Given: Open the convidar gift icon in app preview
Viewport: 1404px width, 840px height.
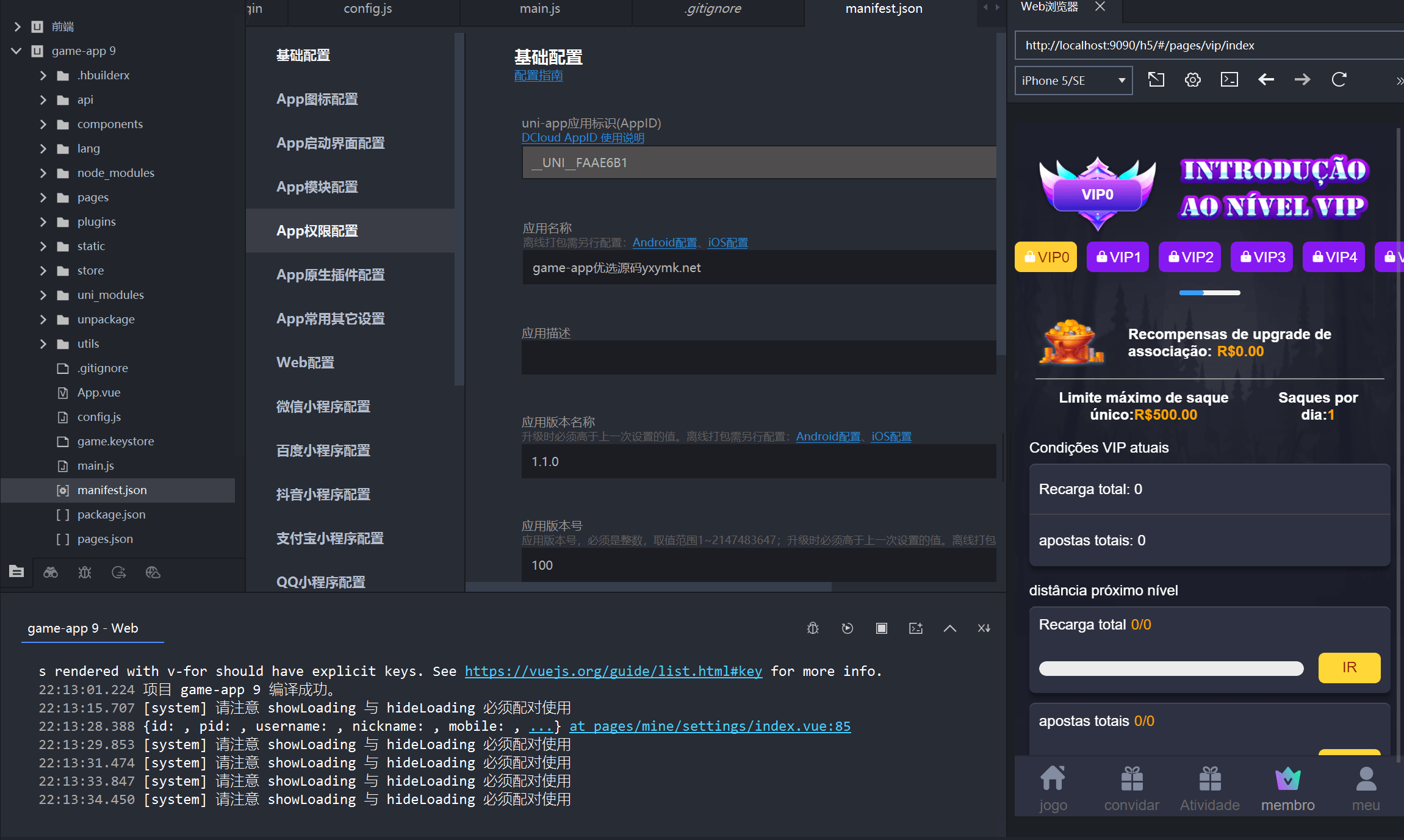Looking at the screenshot, I should (1132, 778).
